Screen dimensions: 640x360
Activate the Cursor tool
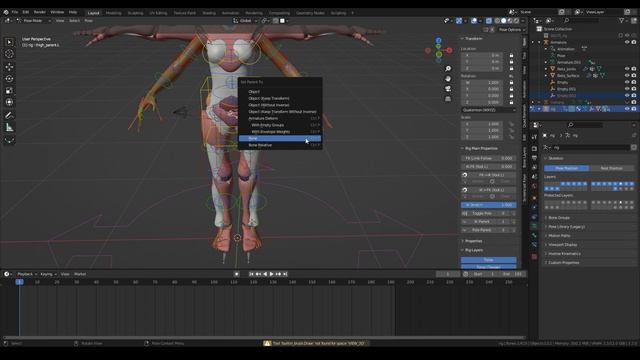tap(9, 54)
